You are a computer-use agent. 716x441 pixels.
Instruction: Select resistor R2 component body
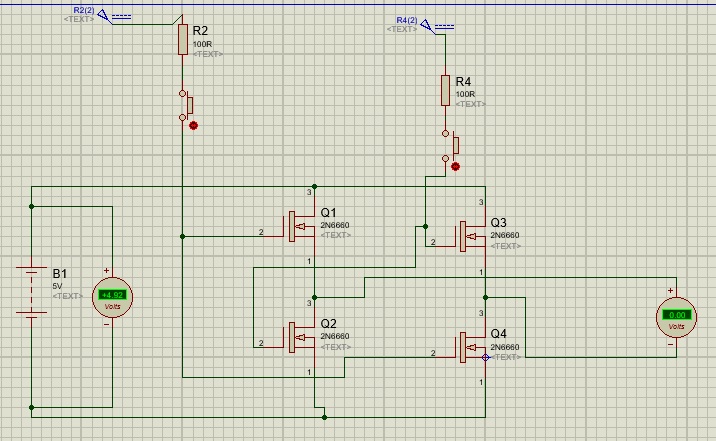[183, 40]
